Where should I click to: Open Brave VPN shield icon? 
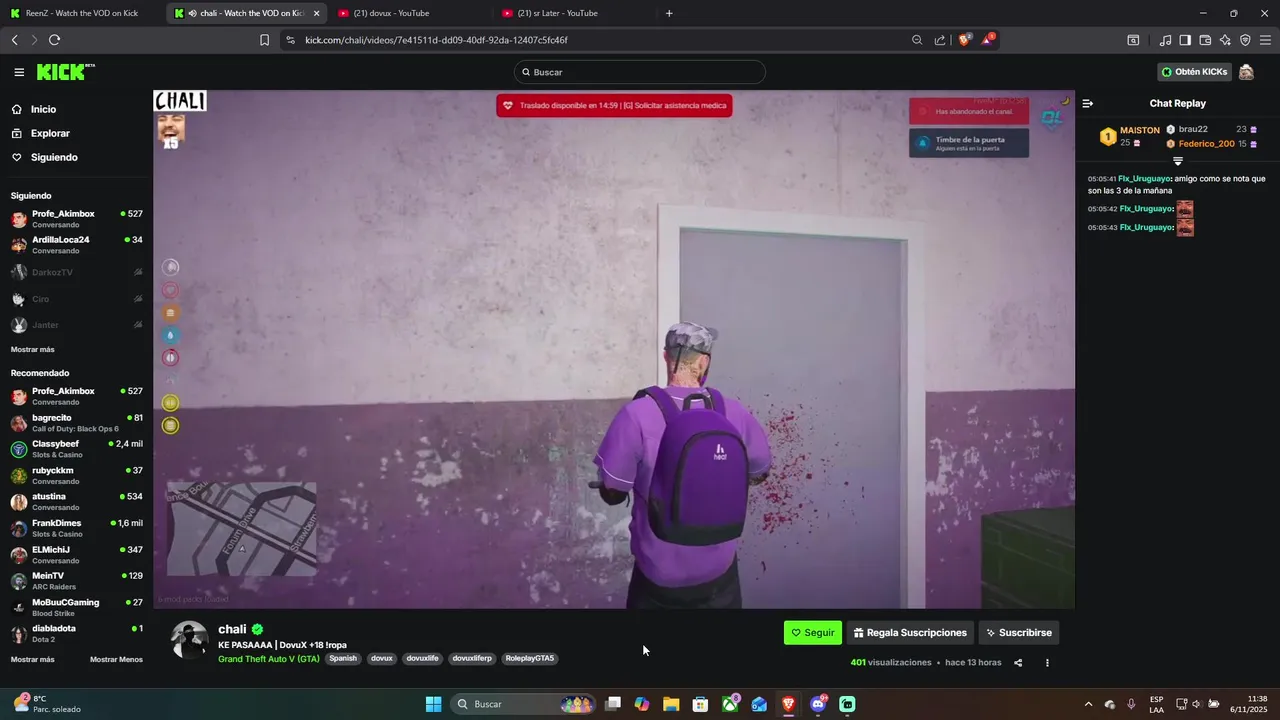1245,40
